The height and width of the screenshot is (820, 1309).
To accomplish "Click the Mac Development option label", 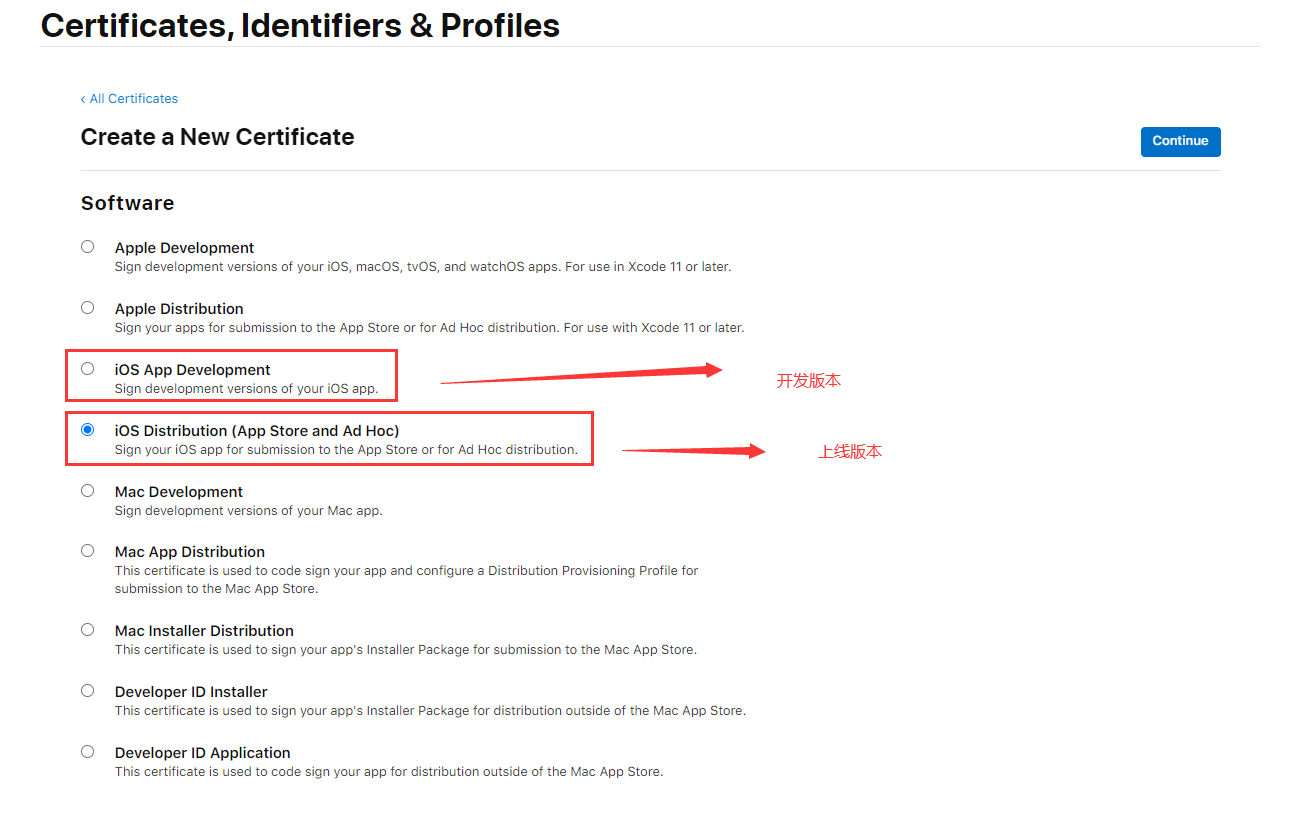I will tap(179, 492).
